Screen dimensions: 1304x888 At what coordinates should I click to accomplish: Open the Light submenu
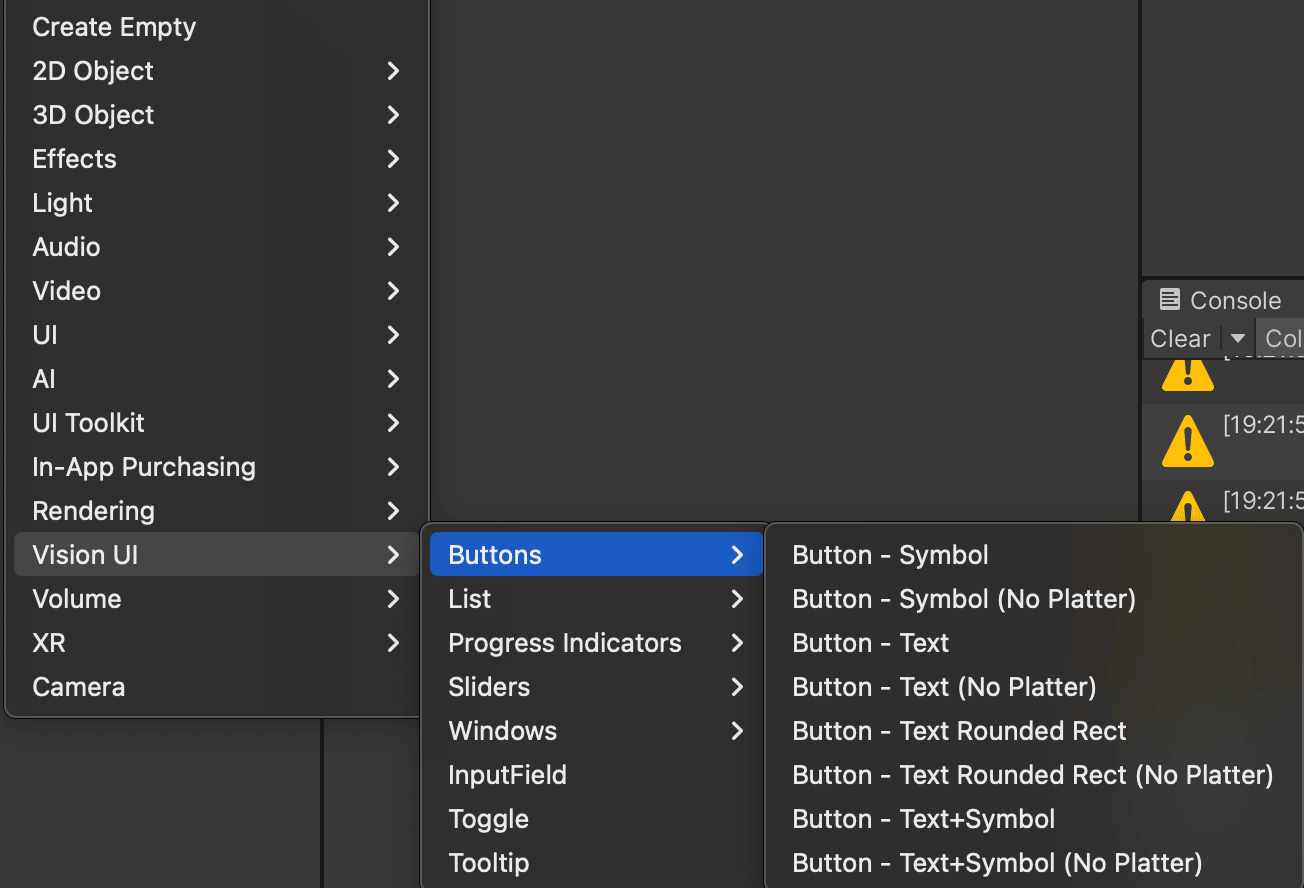(x=216, y=203)
